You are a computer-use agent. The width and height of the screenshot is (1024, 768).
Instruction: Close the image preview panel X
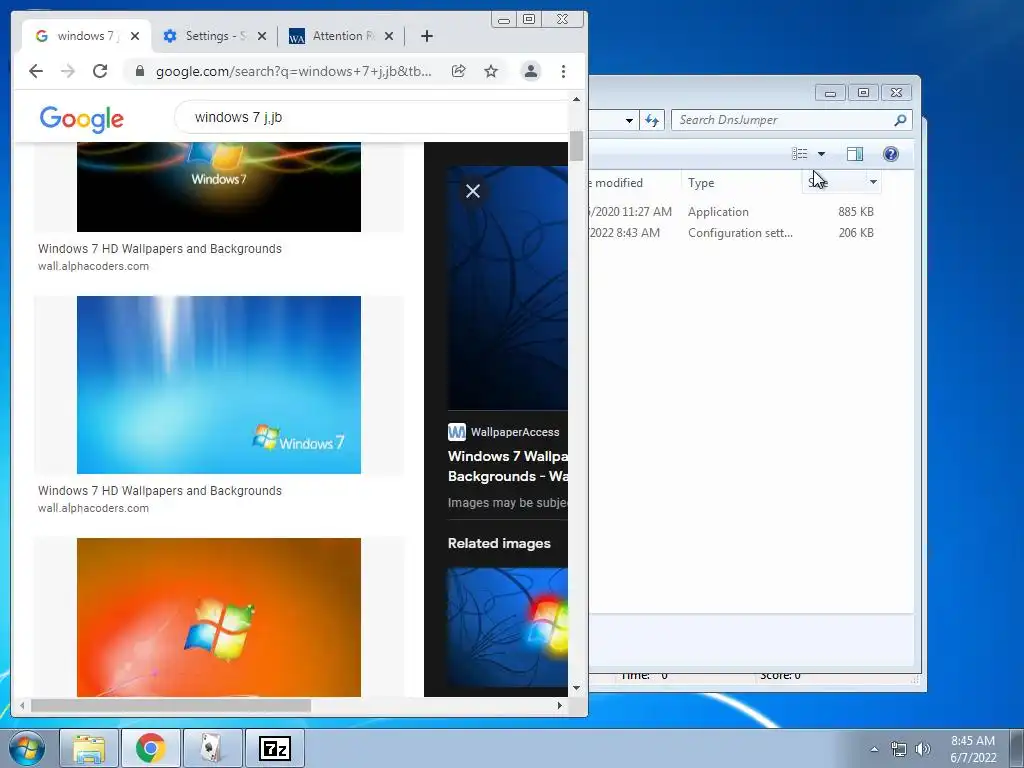473,191
